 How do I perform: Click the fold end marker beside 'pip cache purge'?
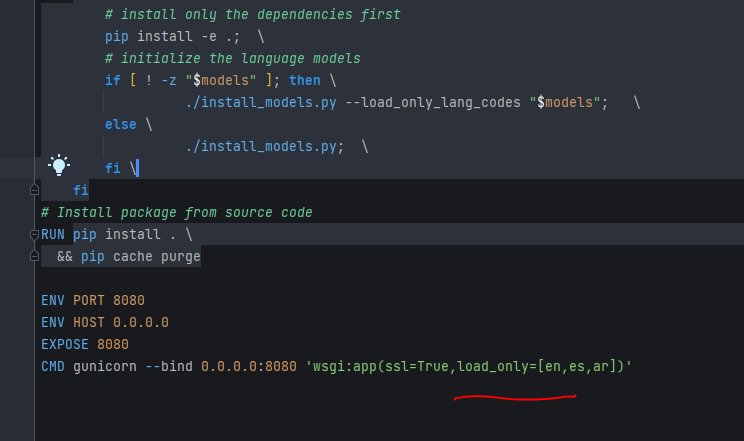[35, 257]
